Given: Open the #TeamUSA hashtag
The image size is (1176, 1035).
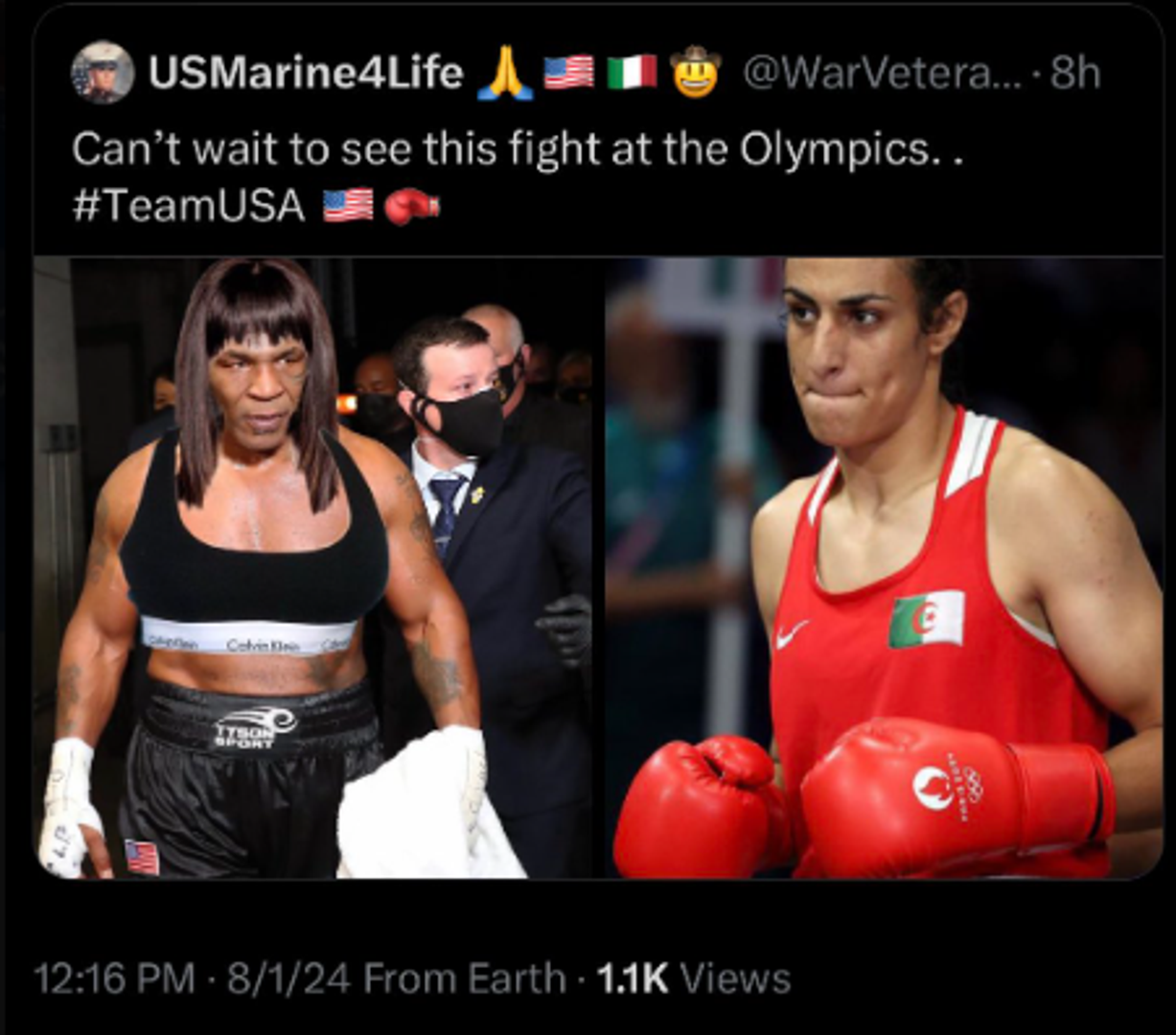Looking at the screenshot, I should [x=188, y=205].
